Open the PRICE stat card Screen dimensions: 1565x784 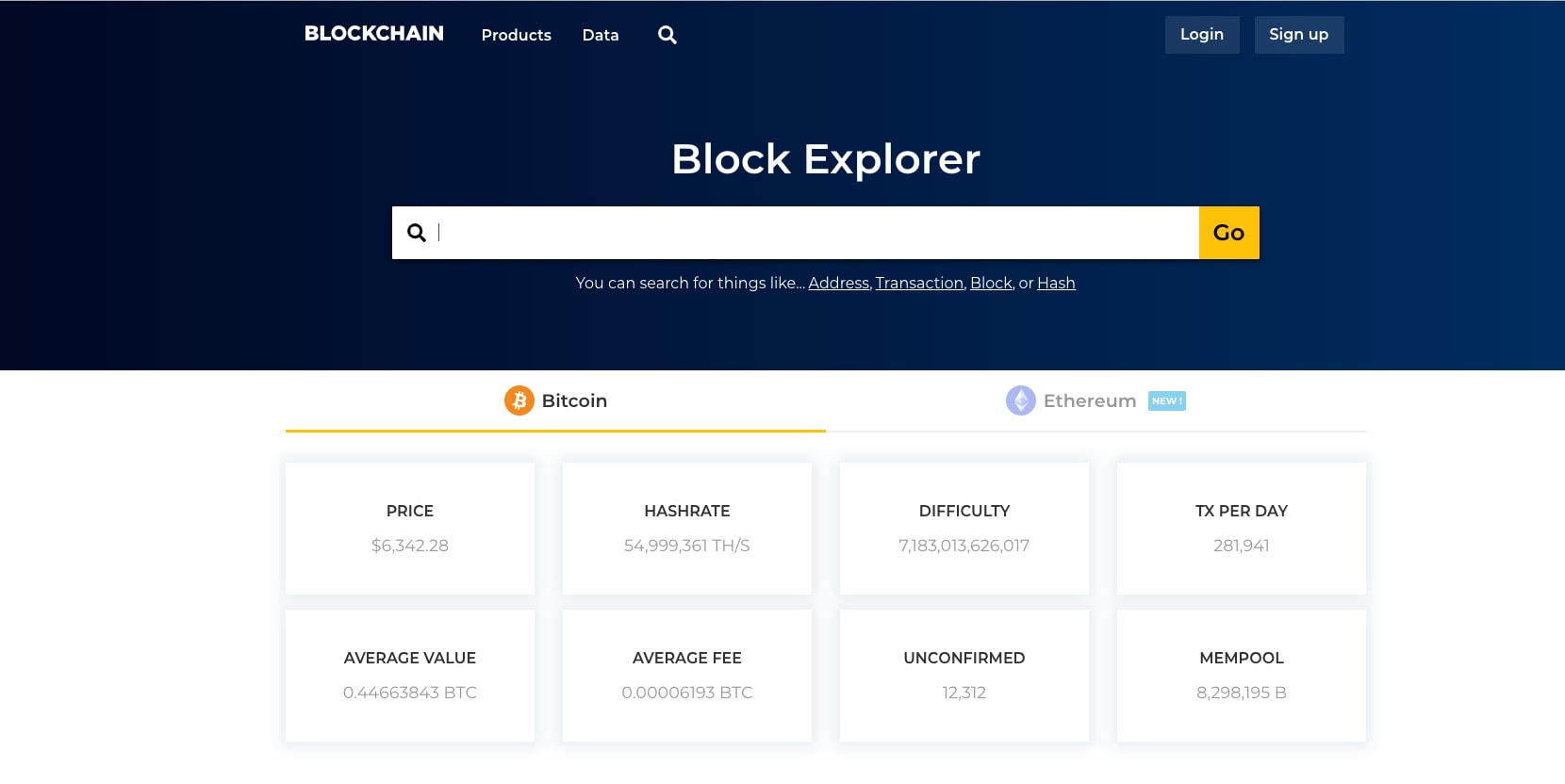pyautogui.click(x=410, y=528)
